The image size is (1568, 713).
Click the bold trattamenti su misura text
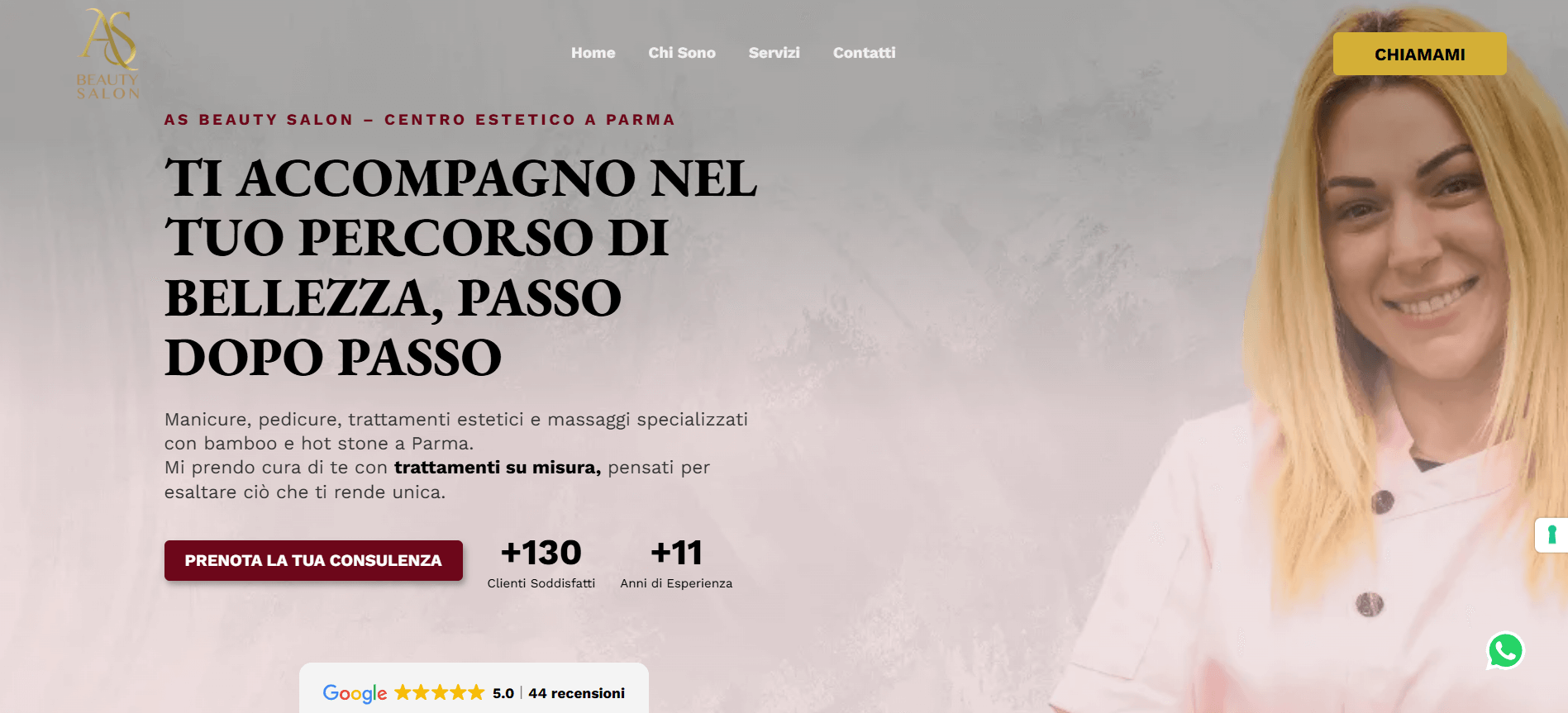498,468
